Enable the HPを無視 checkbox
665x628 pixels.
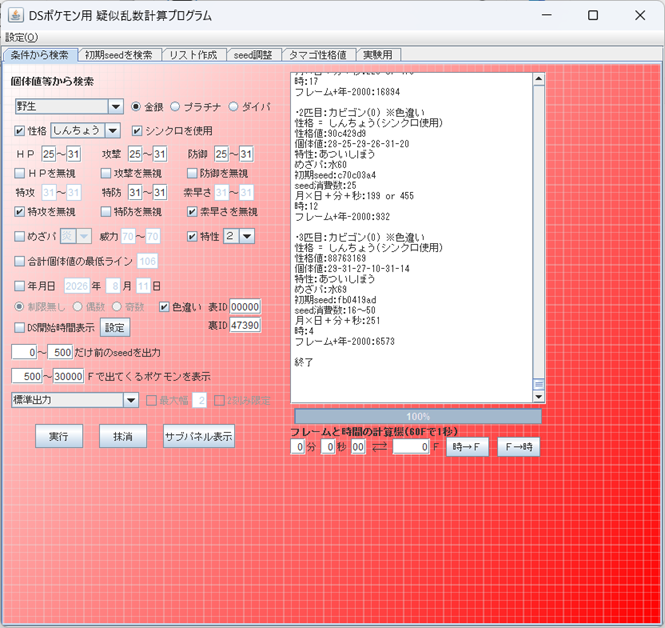point(20,173)
